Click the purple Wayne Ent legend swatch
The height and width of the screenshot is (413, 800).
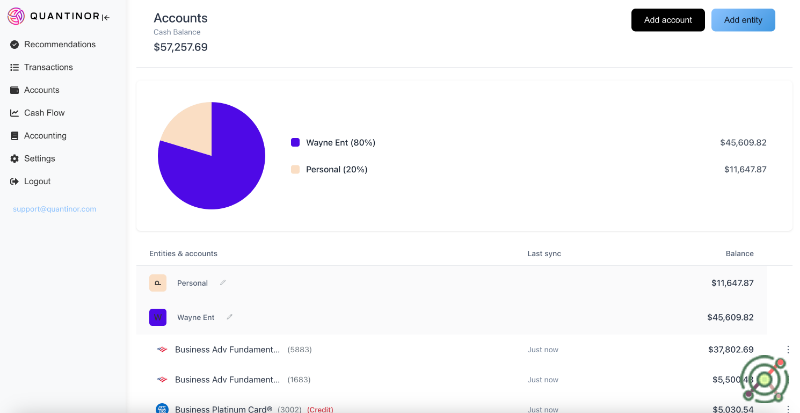coord(295,143)
